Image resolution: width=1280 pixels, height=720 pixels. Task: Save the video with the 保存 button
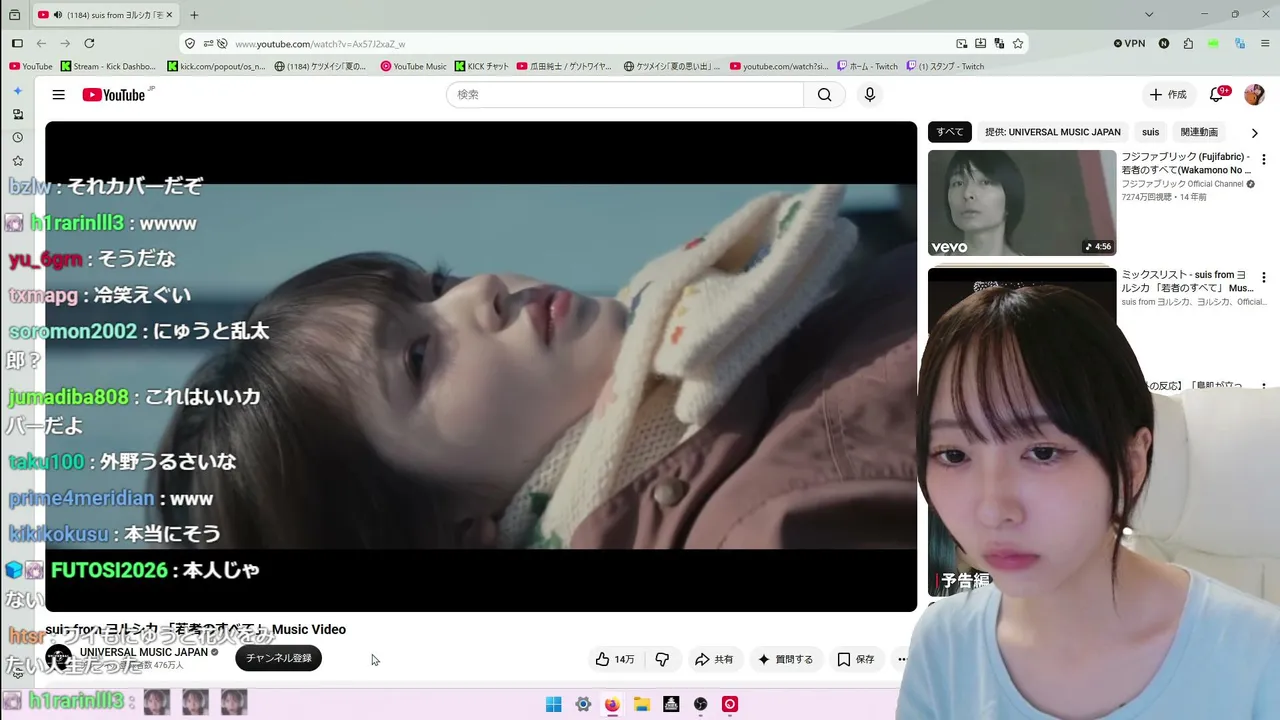pos(856,659)
